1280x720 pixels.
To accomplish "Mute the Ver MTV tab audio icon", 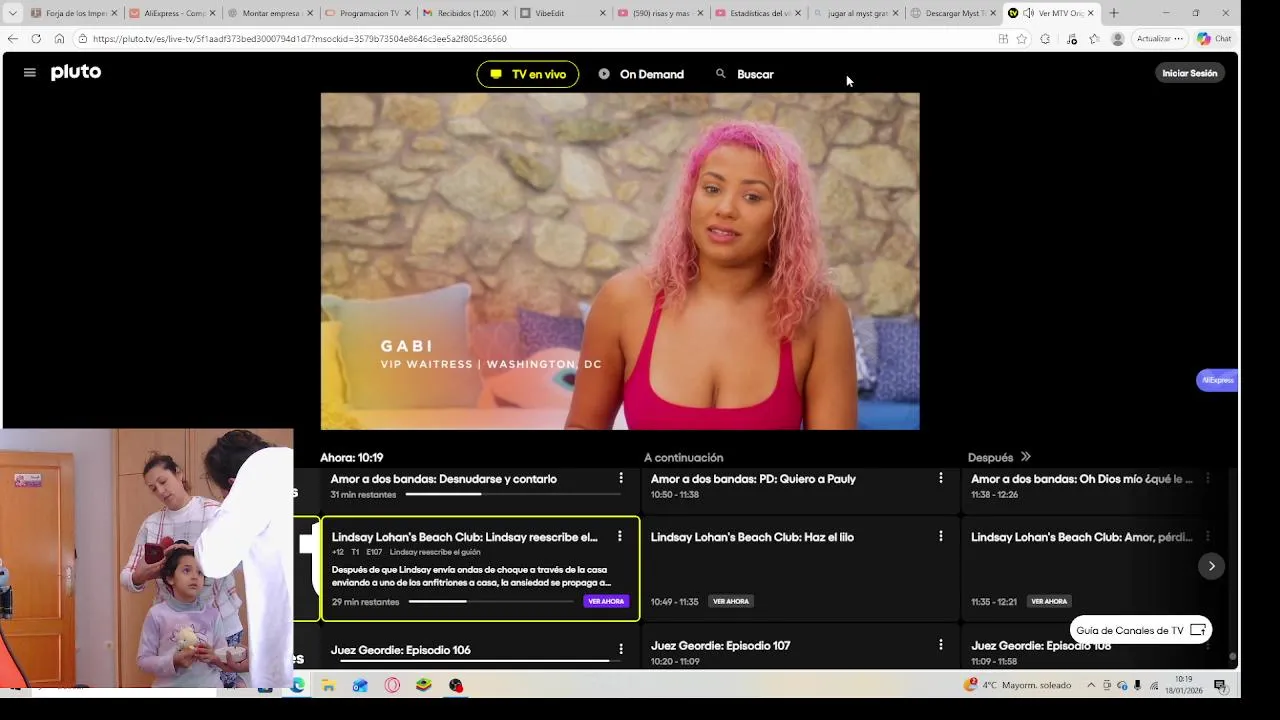I will click(1028, 13).
